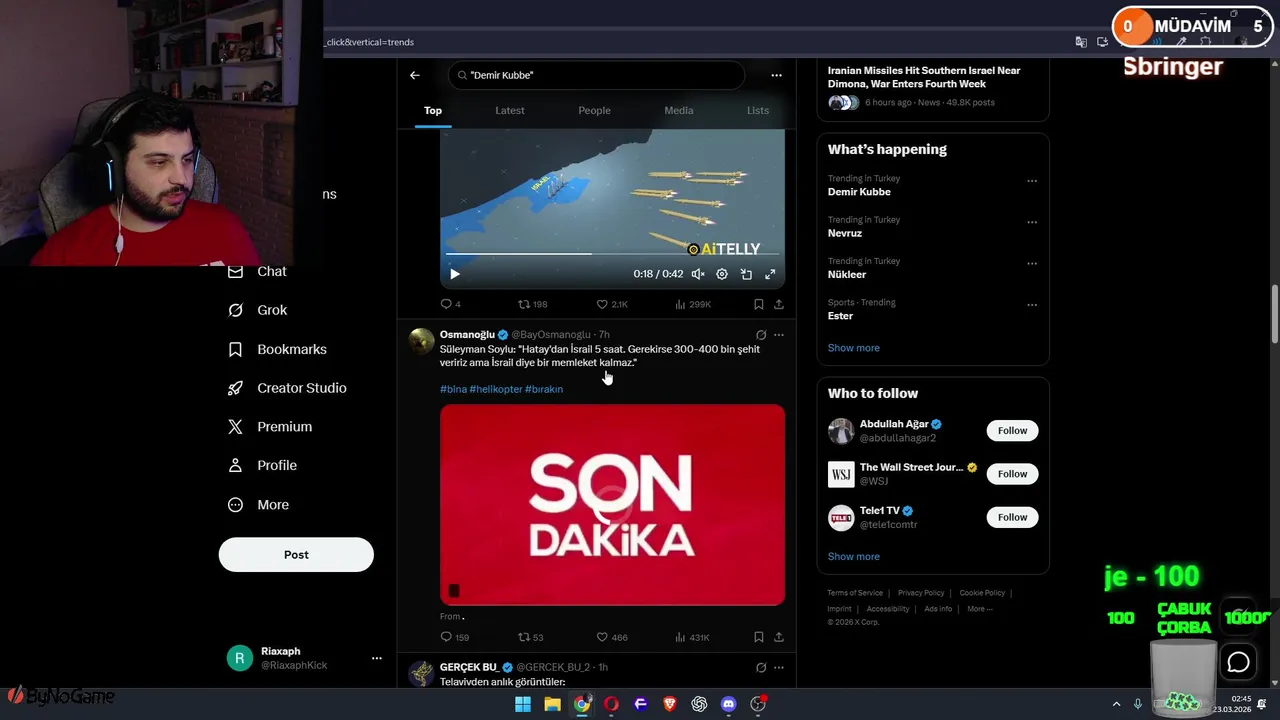Open search options three-dot menu
The width and height of the screenshot is (1280, 720).
point(776,75)
